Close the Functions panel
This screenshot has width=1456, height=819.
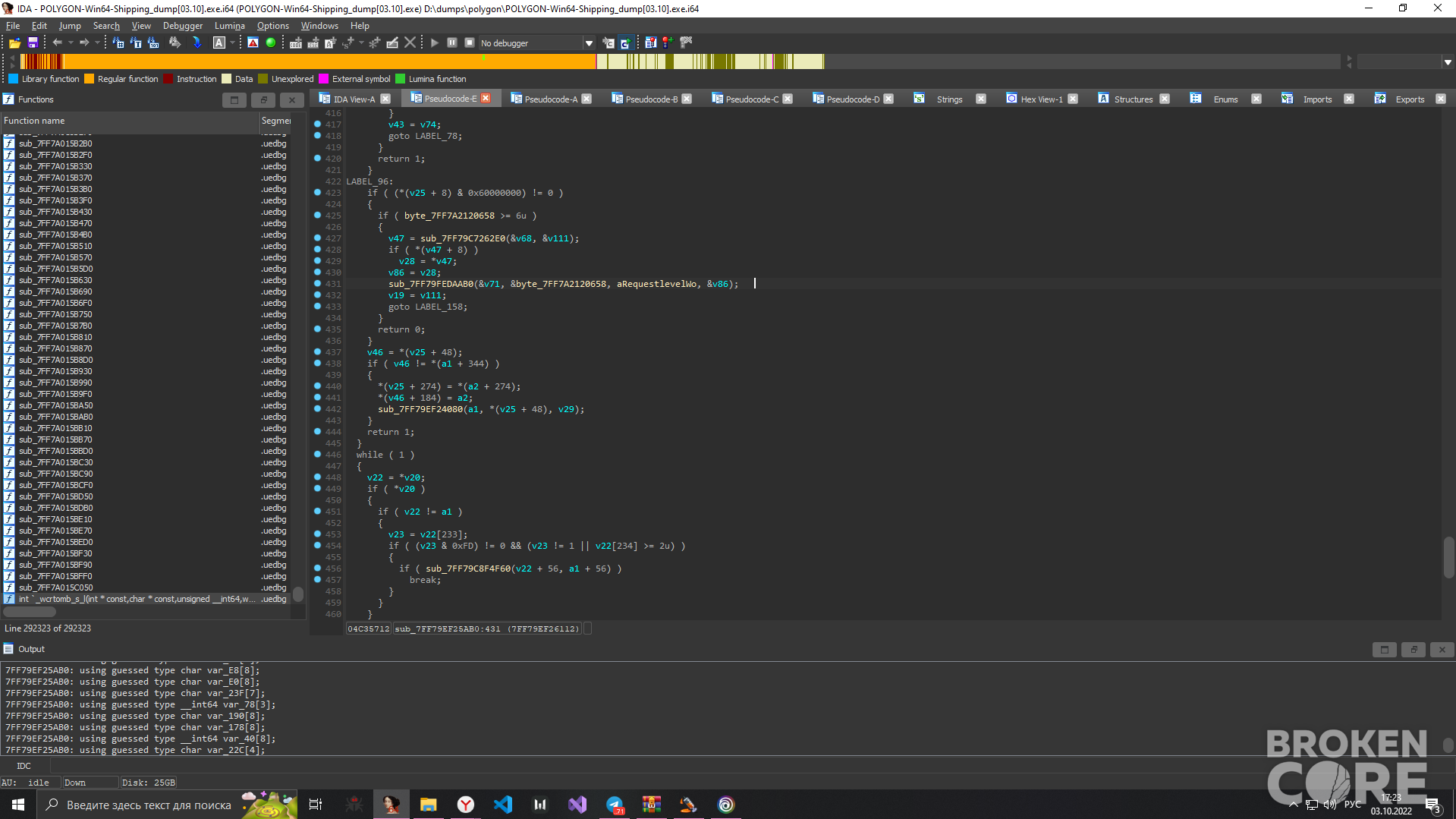(x=292, y=99)
